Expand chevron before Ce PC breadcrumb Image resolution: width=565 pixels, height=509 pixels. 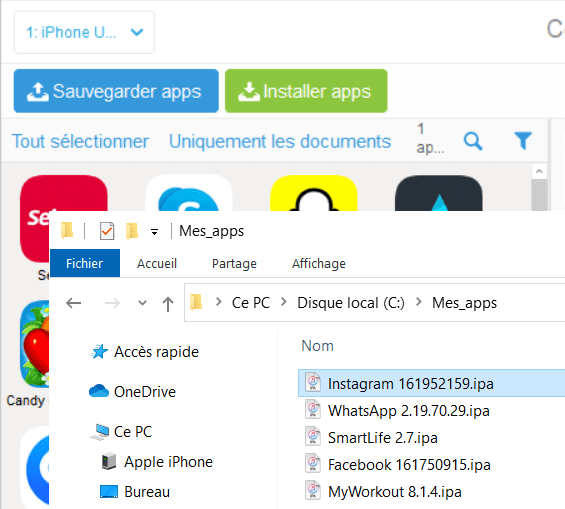pyautogui.click(x=218, y=302)
